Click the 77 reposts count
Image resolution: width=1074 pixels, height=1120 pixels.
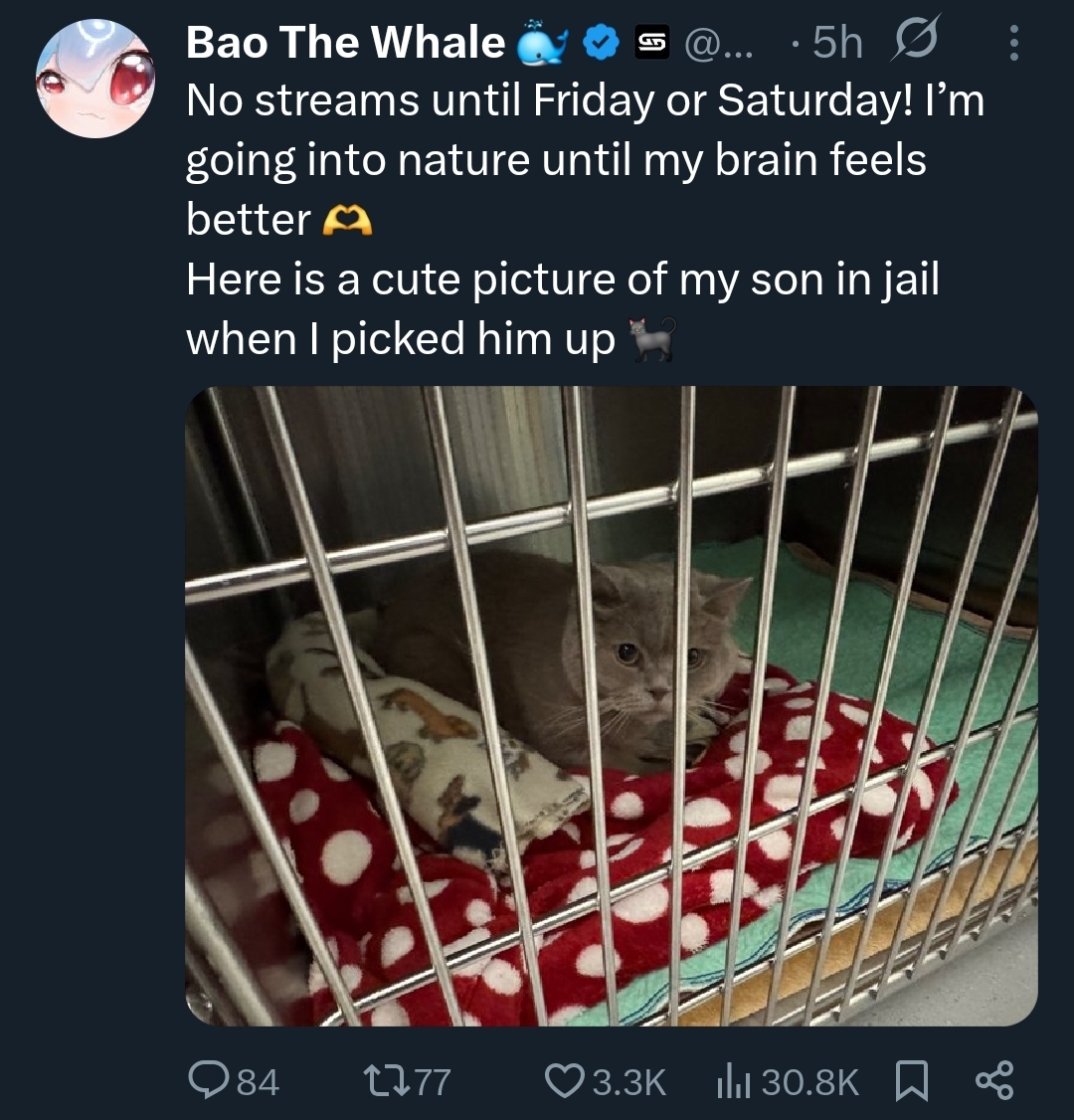click(433, 1081)
